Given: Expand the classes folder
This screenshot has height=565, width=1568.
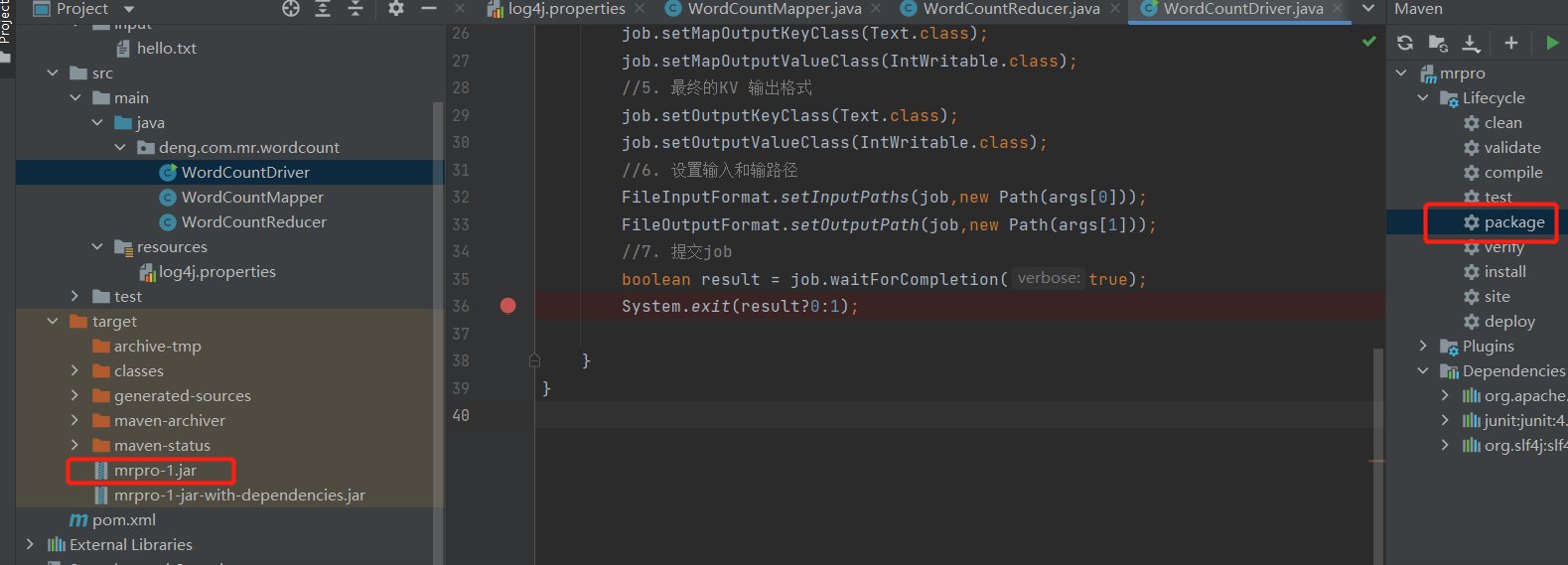Looking at the screenshot, I should click(x=75, y=371).
